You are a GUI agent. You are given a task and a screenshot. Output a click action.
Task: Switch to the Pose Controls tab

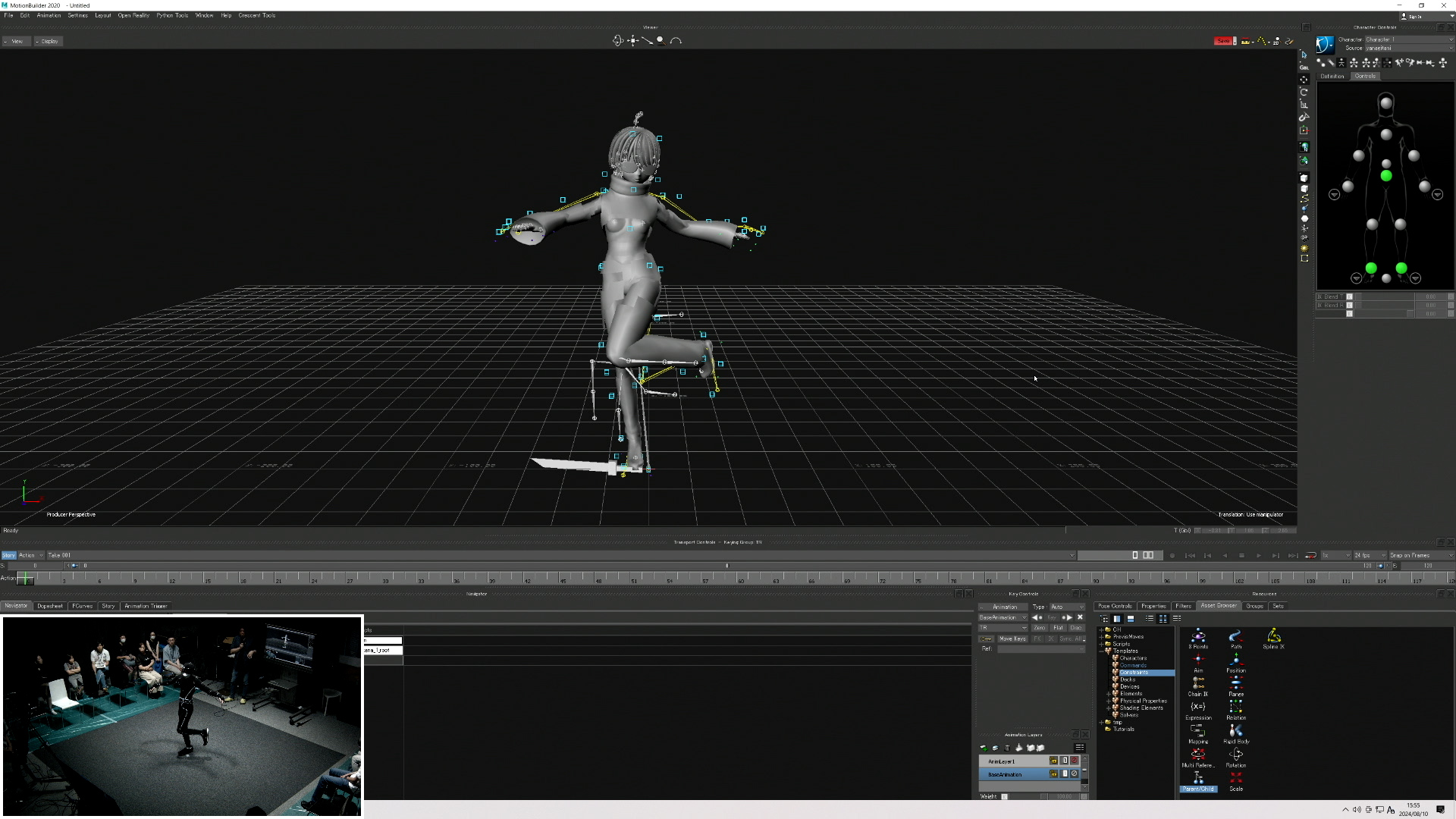pyautogui.click(x=1114, y=606)
